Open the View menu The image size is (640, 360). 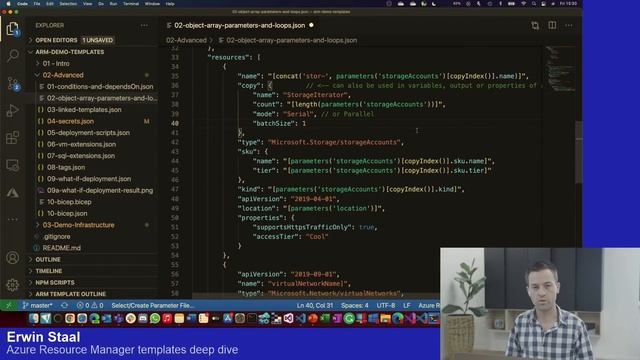tap(87, 4)
